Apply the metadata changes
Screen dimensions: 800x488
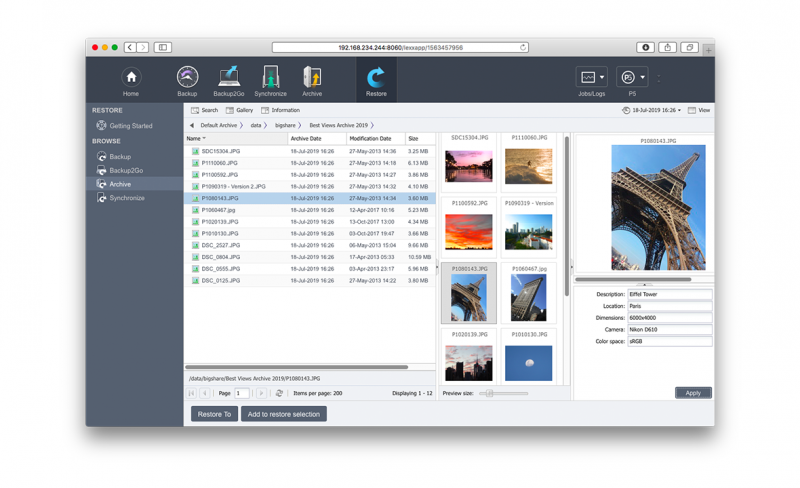coord(693,393)
